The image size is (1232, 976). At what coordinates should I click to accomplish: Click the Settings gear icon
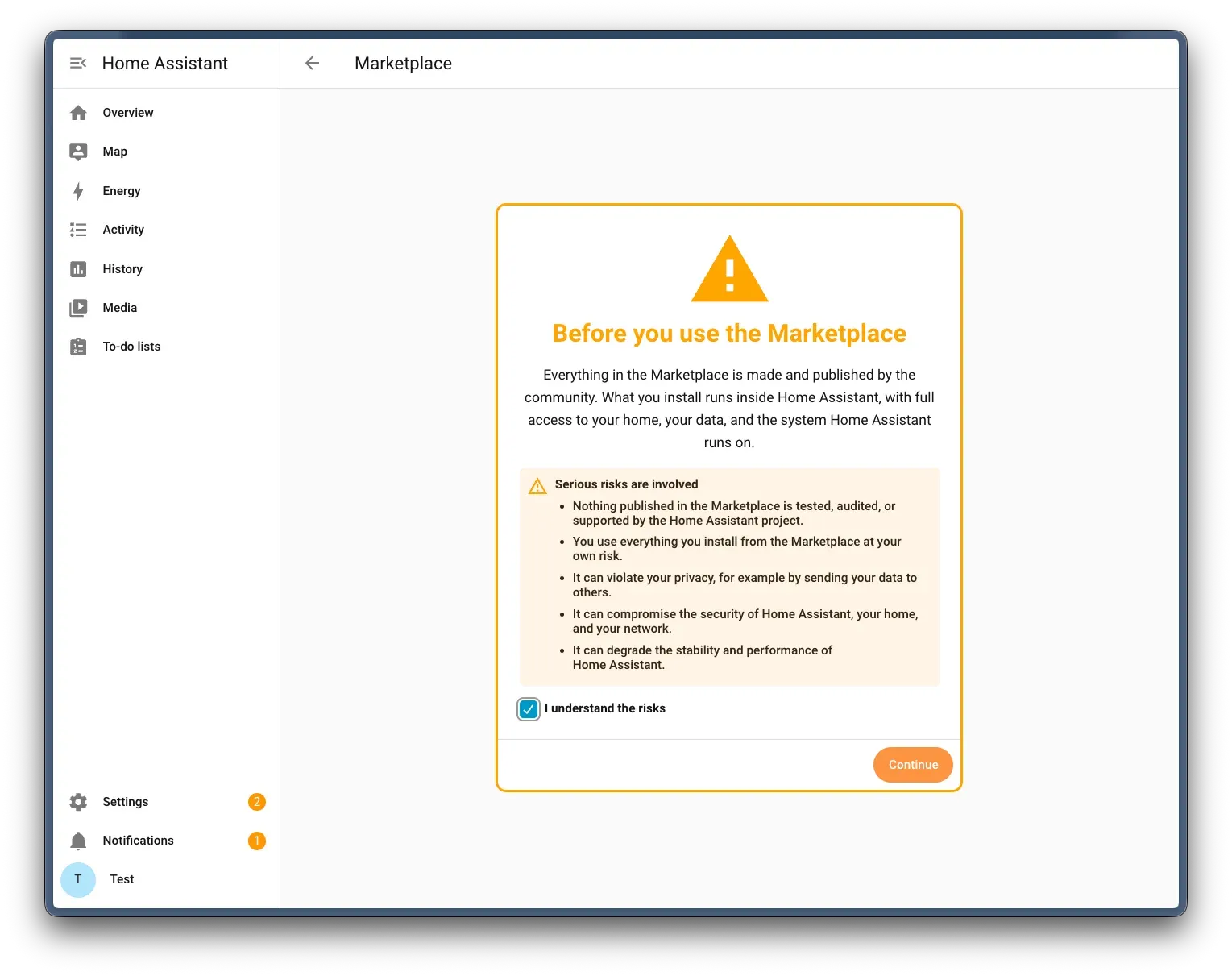(x=78, y=802)
